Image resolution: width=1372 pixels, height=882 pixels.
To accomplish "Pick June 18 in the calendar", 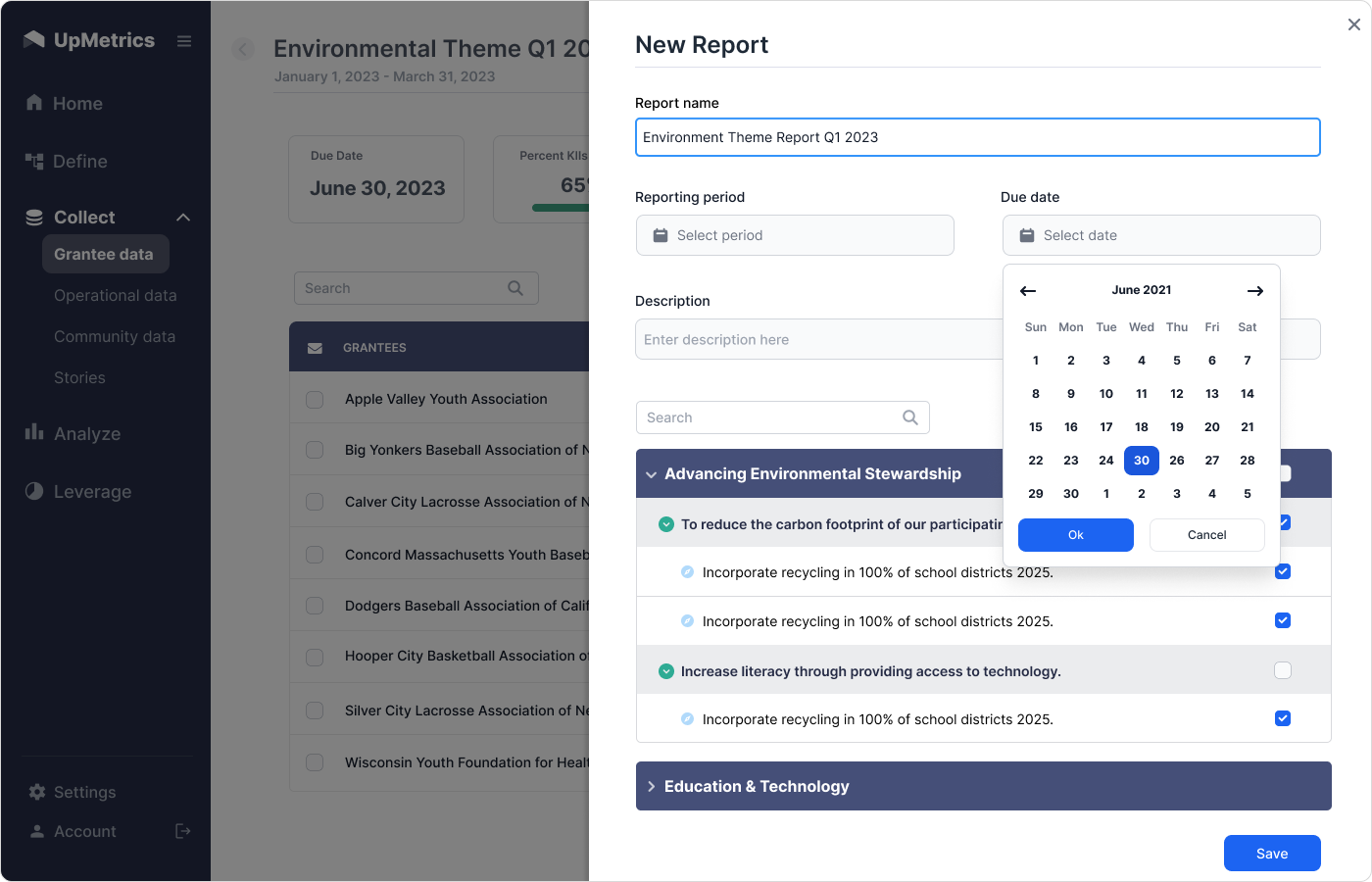I will click(1141, 427).
